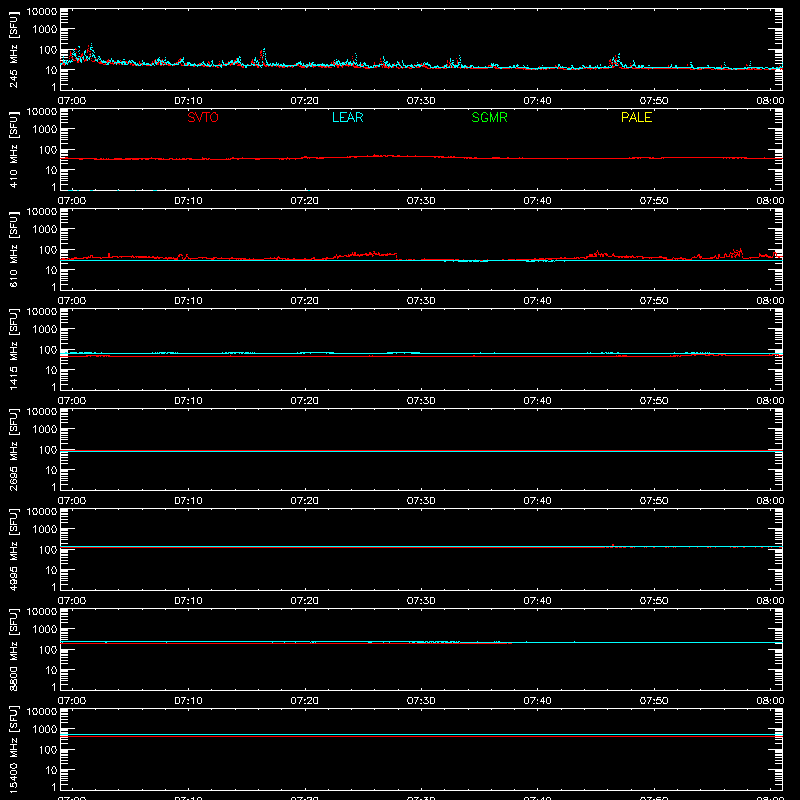
Task: Click the 07:10 label below the 4995 MHz panel
Action: 188,601
